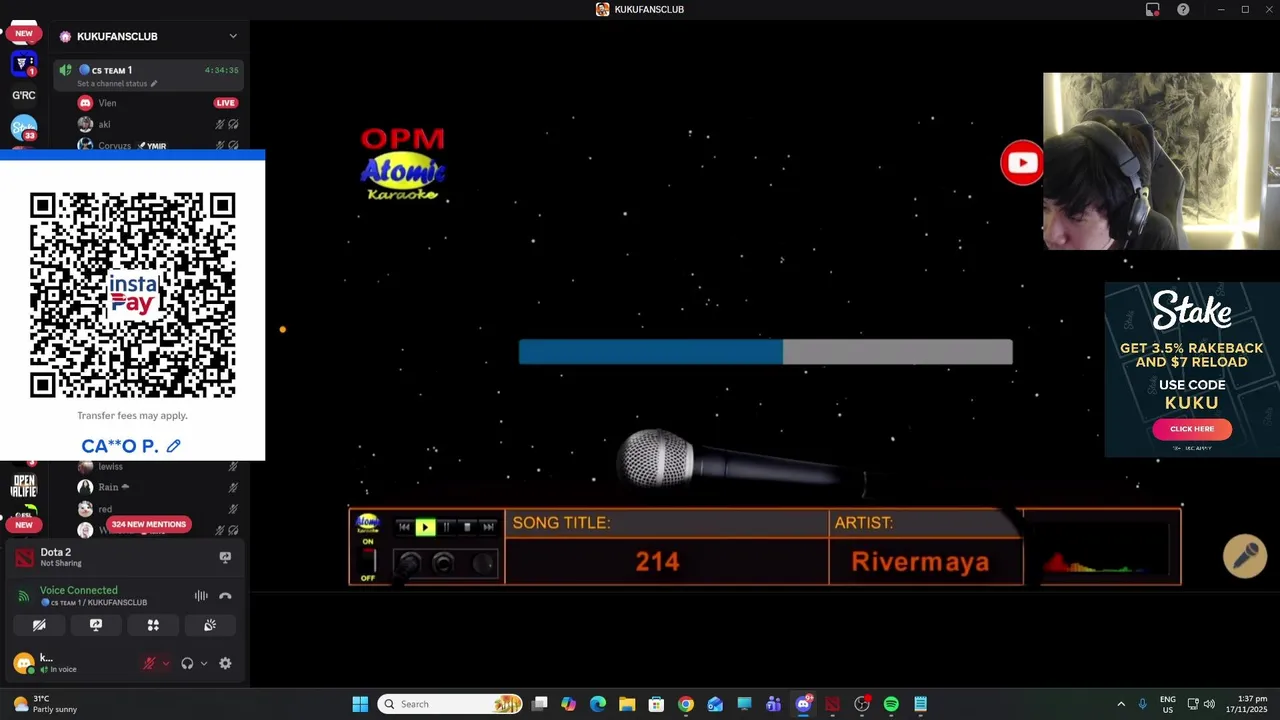
Task: Click the top NEW unread indicator
Action: click(x=24, y=33)
